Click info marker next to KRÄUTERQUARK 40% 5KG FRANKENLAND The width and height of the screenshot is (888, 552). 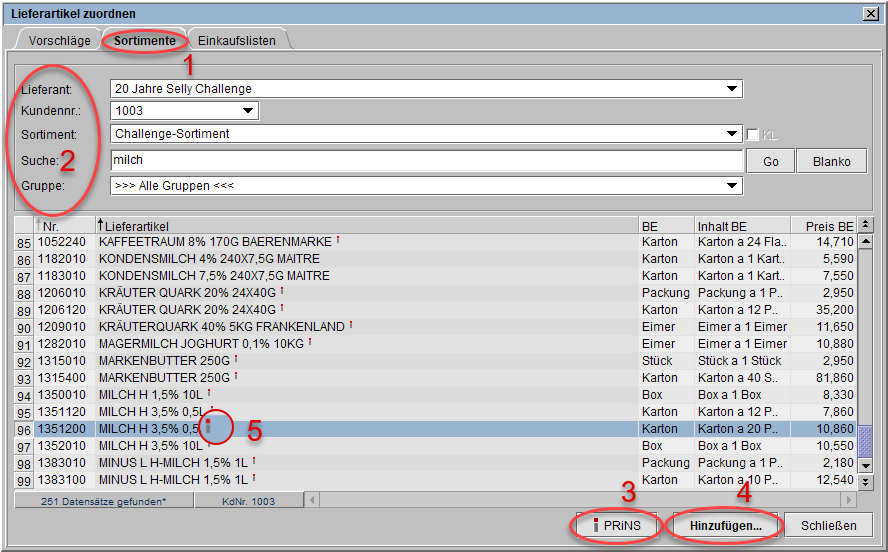click(x=352, y=325)
